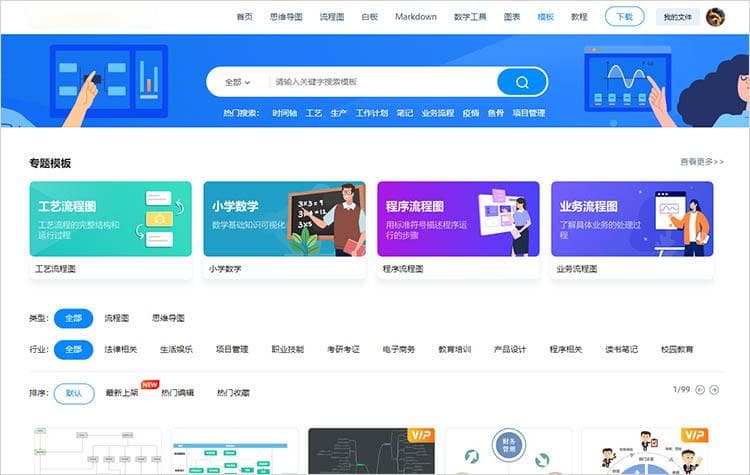Open 教程 navigation item
750x475 pixels.
[579, 17]
